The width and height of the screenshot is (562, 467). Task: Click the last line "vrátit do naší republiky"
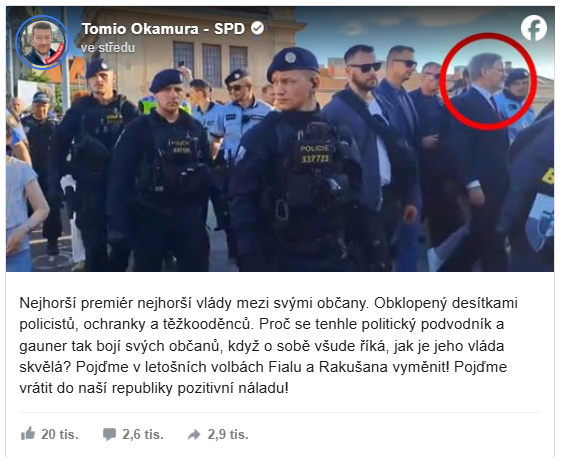click(x=153, y=388)
